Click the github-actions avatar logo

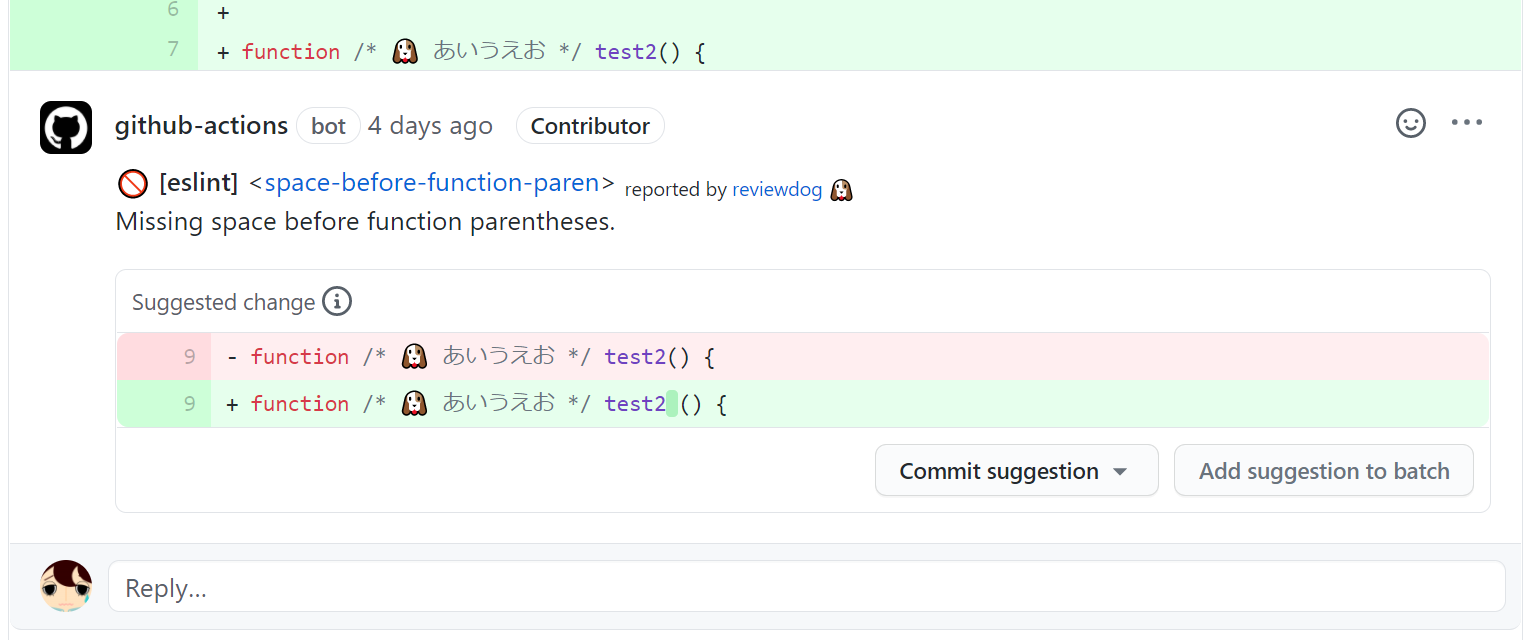[x=66, y=127]
